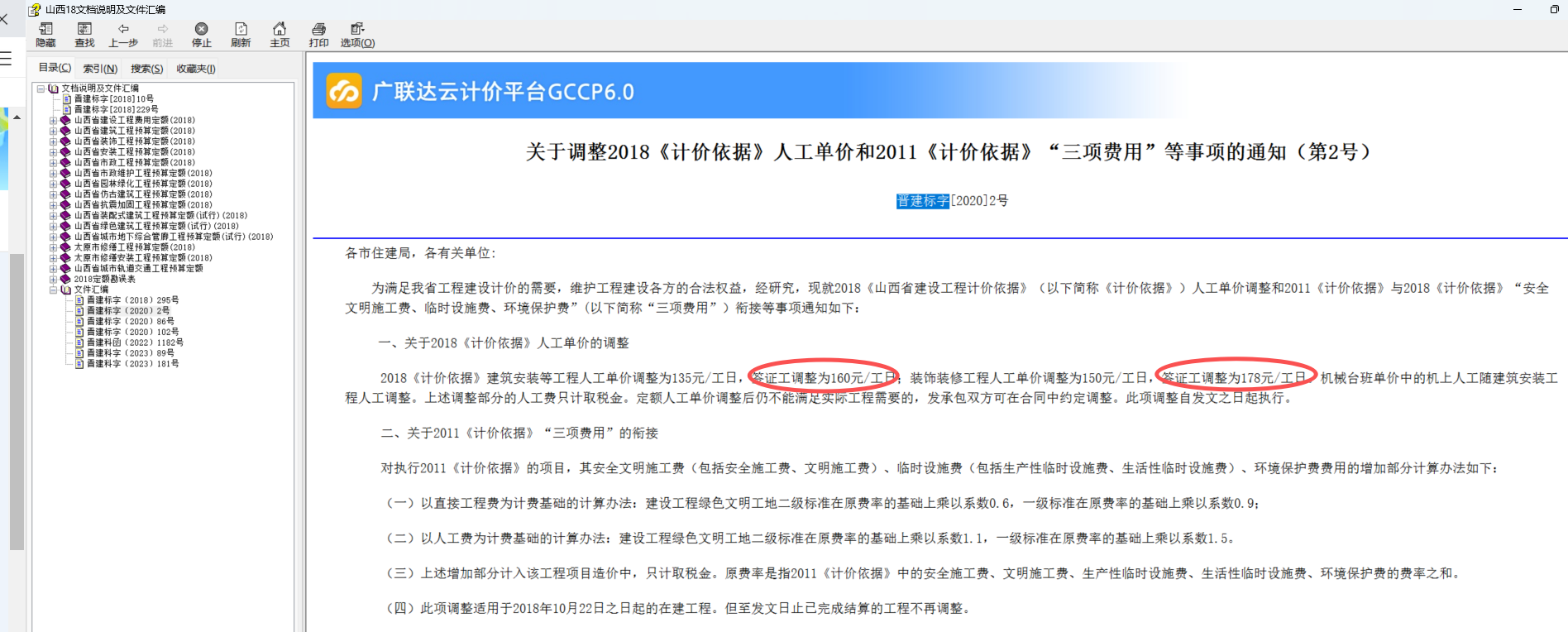
Task: Go back with the 上一步 button
Action: point(123,35)
